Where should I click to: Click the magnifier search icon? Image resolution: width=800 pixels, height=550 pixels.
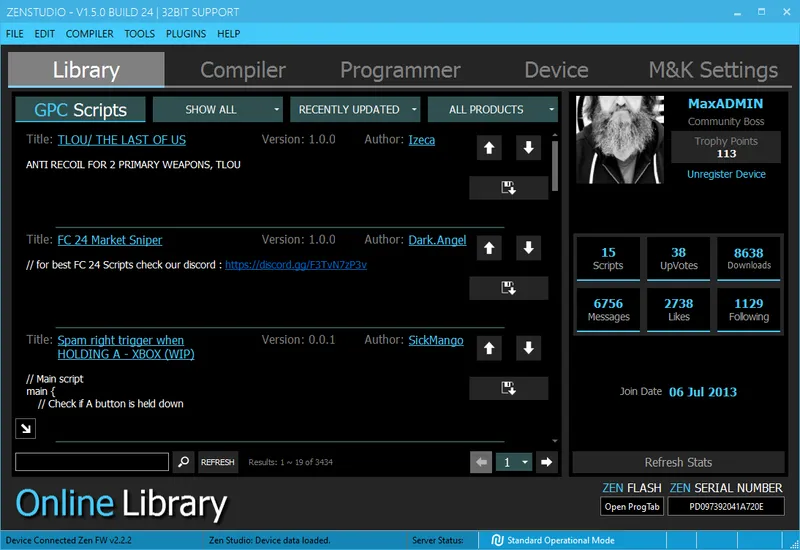[183, 462]
